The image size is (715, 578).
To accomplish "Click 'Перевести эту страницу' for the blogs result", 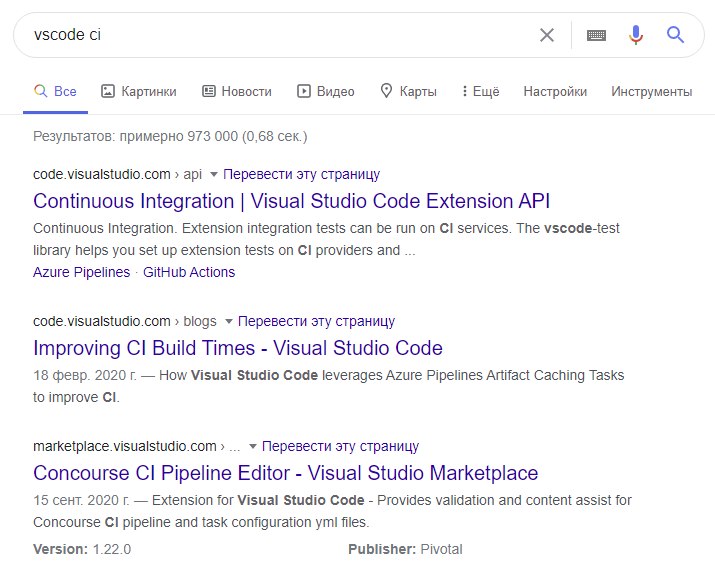I will coord(316,321).
